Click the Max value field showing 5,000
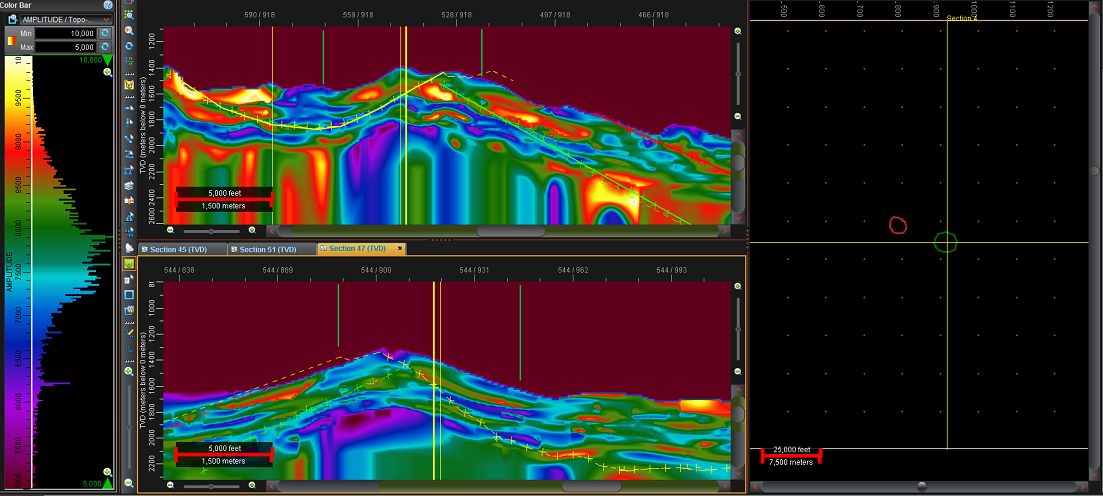This screenshot has width=1103, height=496. [x=66, y=47]
